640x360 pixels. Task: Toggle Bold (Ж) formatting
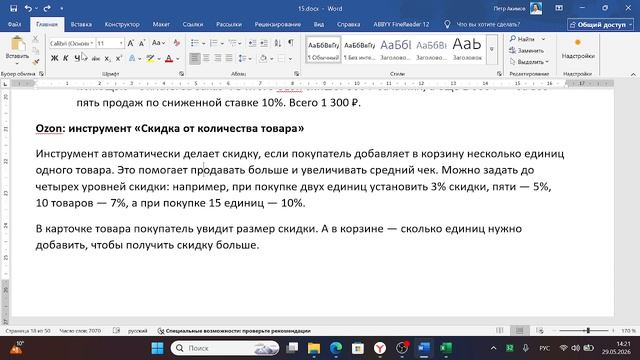pos(54,59)
